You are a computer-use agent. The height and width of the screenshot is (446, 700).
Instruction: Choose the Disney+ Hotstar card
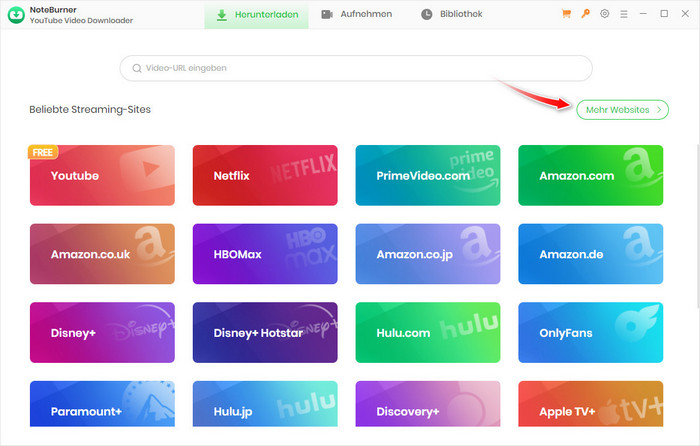coord(265,333)
